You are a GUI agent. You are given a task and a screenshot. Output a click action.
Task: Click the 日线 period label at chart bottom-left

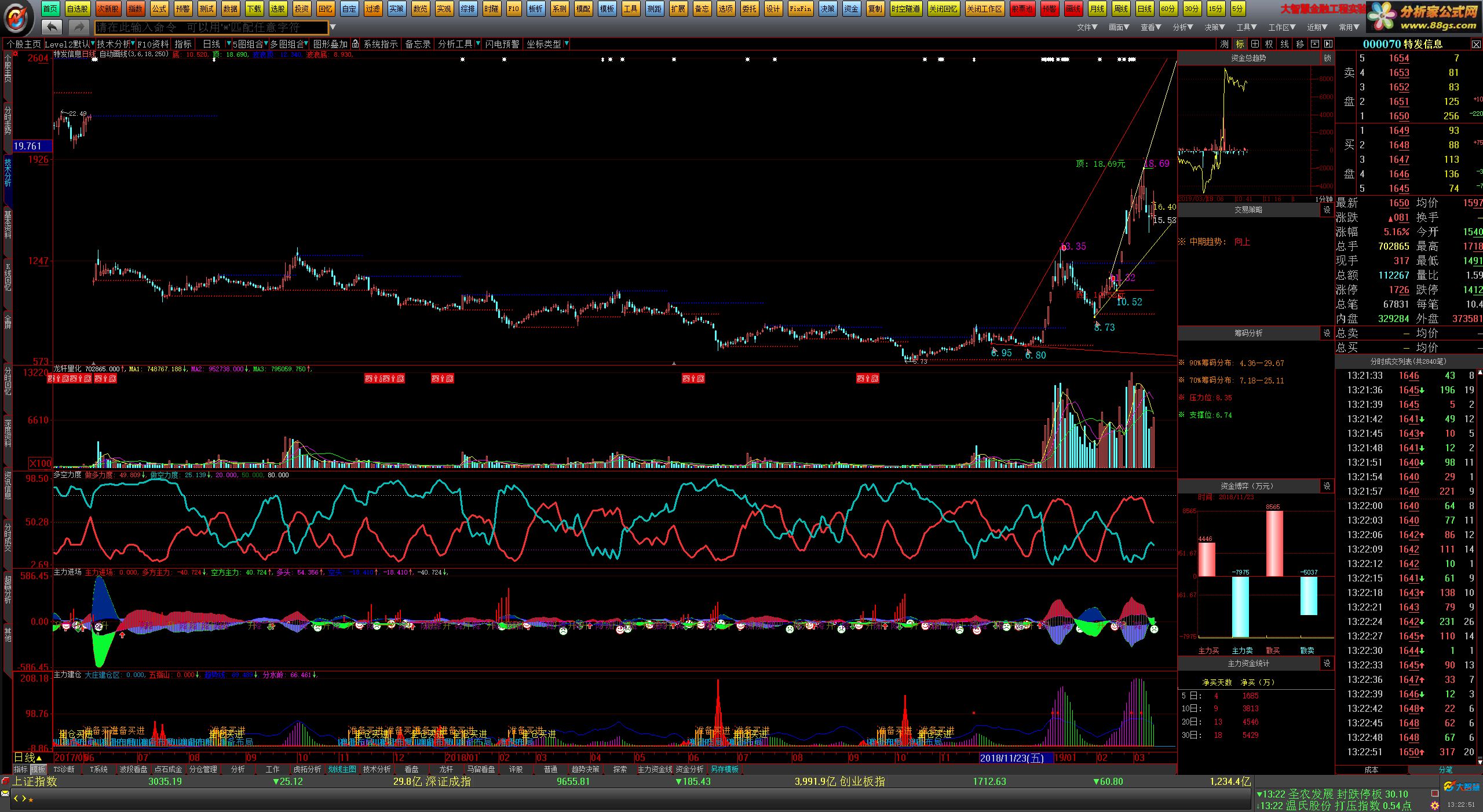point(28,758)
